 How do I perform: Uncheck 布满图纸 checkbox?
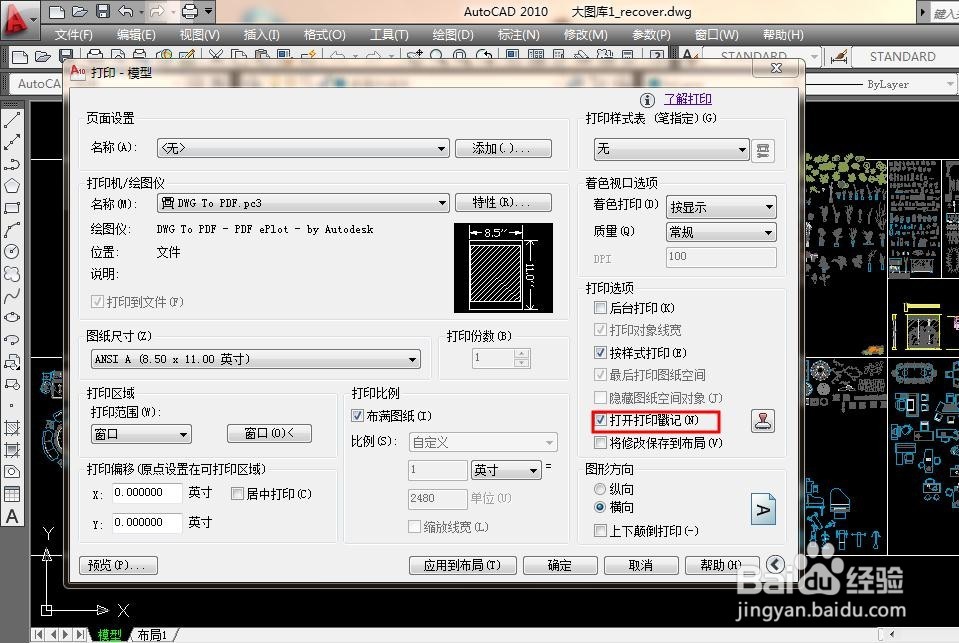click(x=358, y=416)
